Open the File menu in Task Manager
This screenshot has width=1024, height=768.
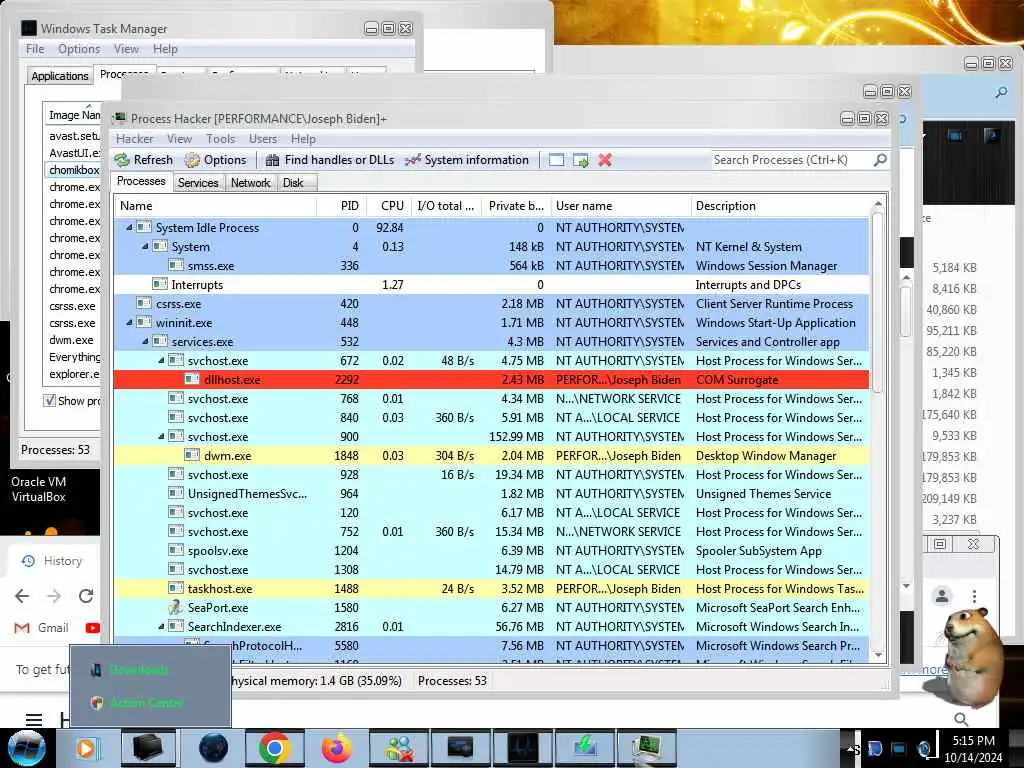click(x=35, y=49)
